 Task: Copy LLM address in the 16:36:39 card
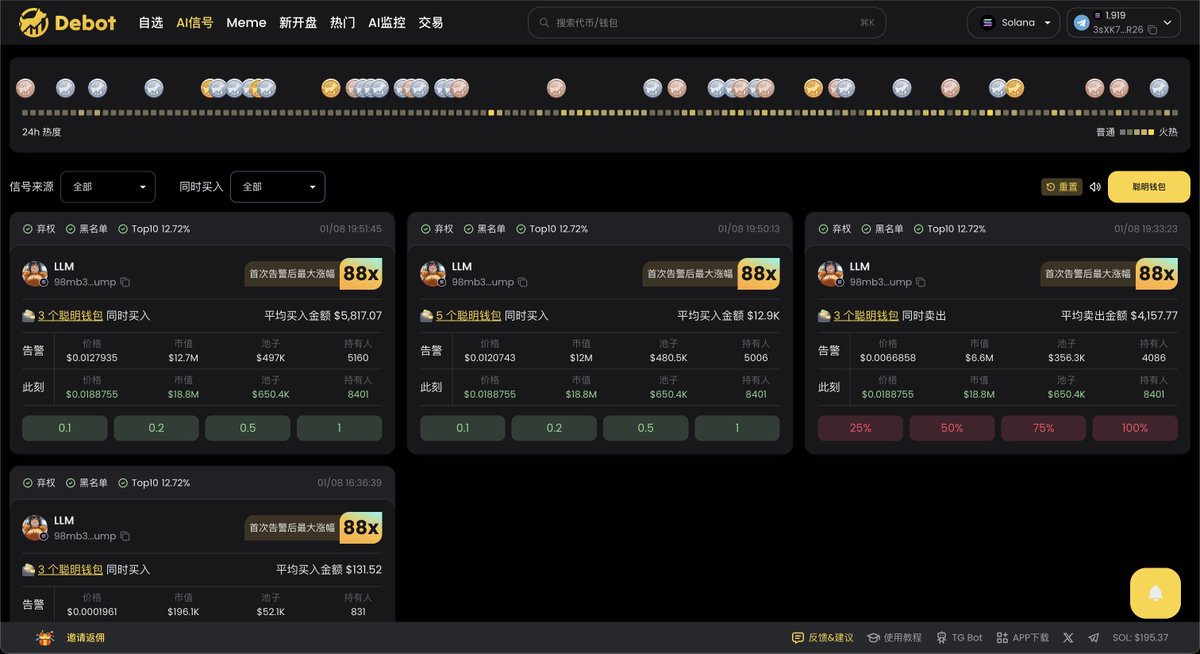click(125, 536)
